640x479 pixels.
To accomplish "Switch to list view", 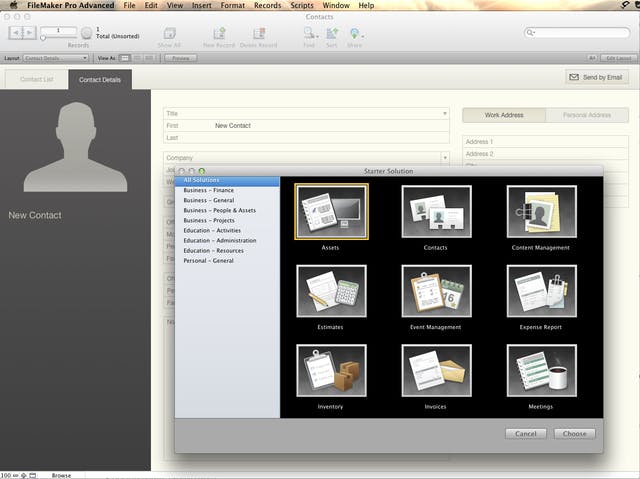I will click(x=137, y=58).
